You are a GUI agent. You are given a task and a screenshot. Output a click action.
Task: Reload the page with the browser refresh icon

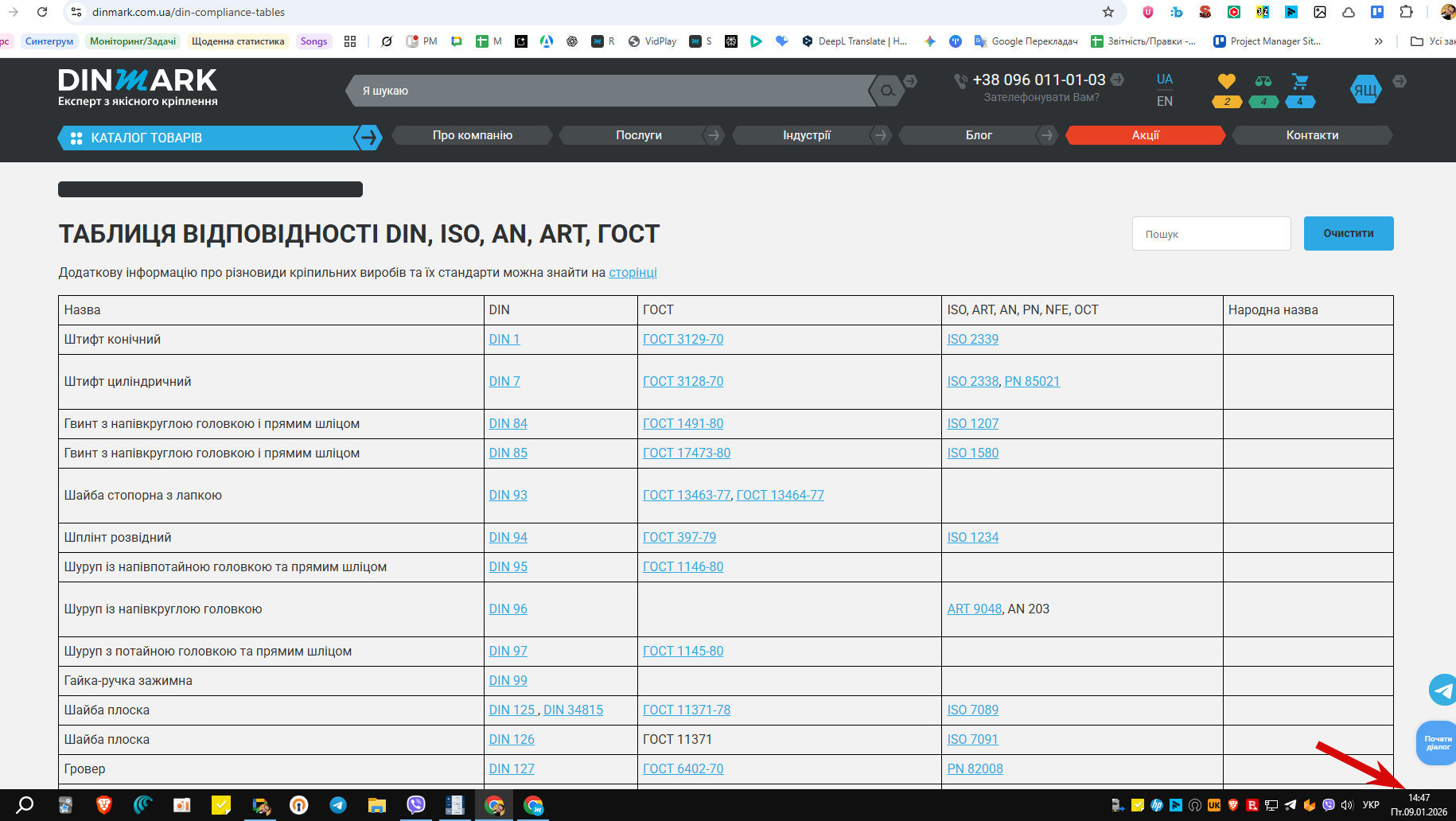[x=42, y=12]
